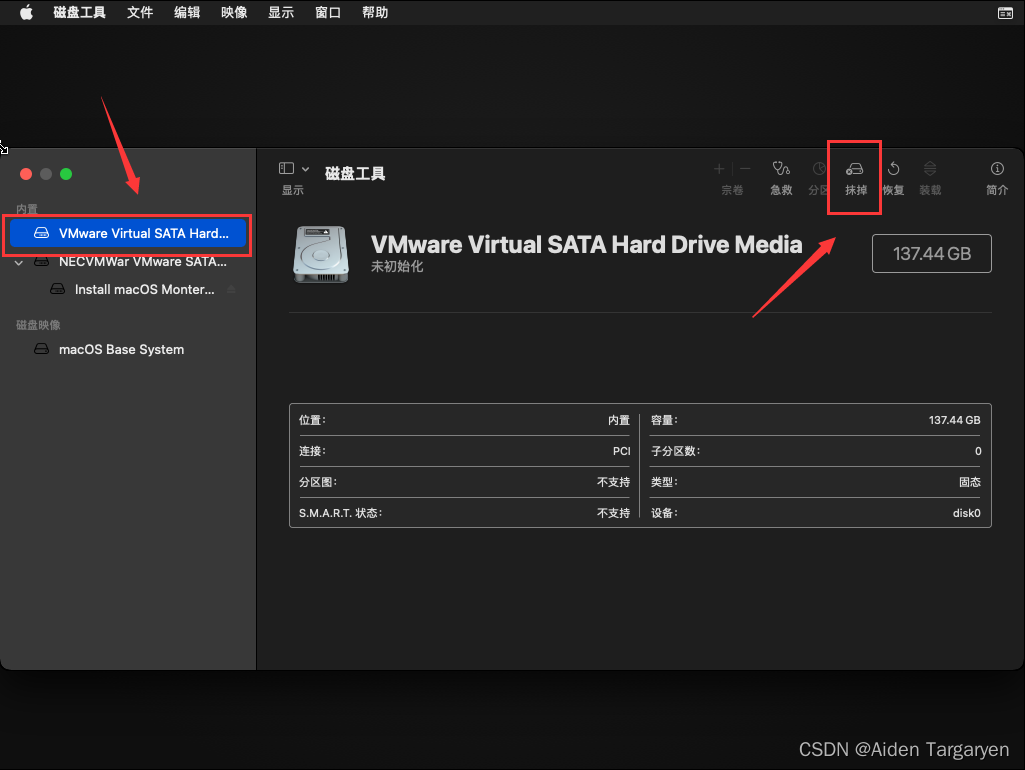Collapse the NECVMWar VMware SATA disclosure chevron
The width and height of the screenshot is (1025, 770).
(x=19, y=263)
